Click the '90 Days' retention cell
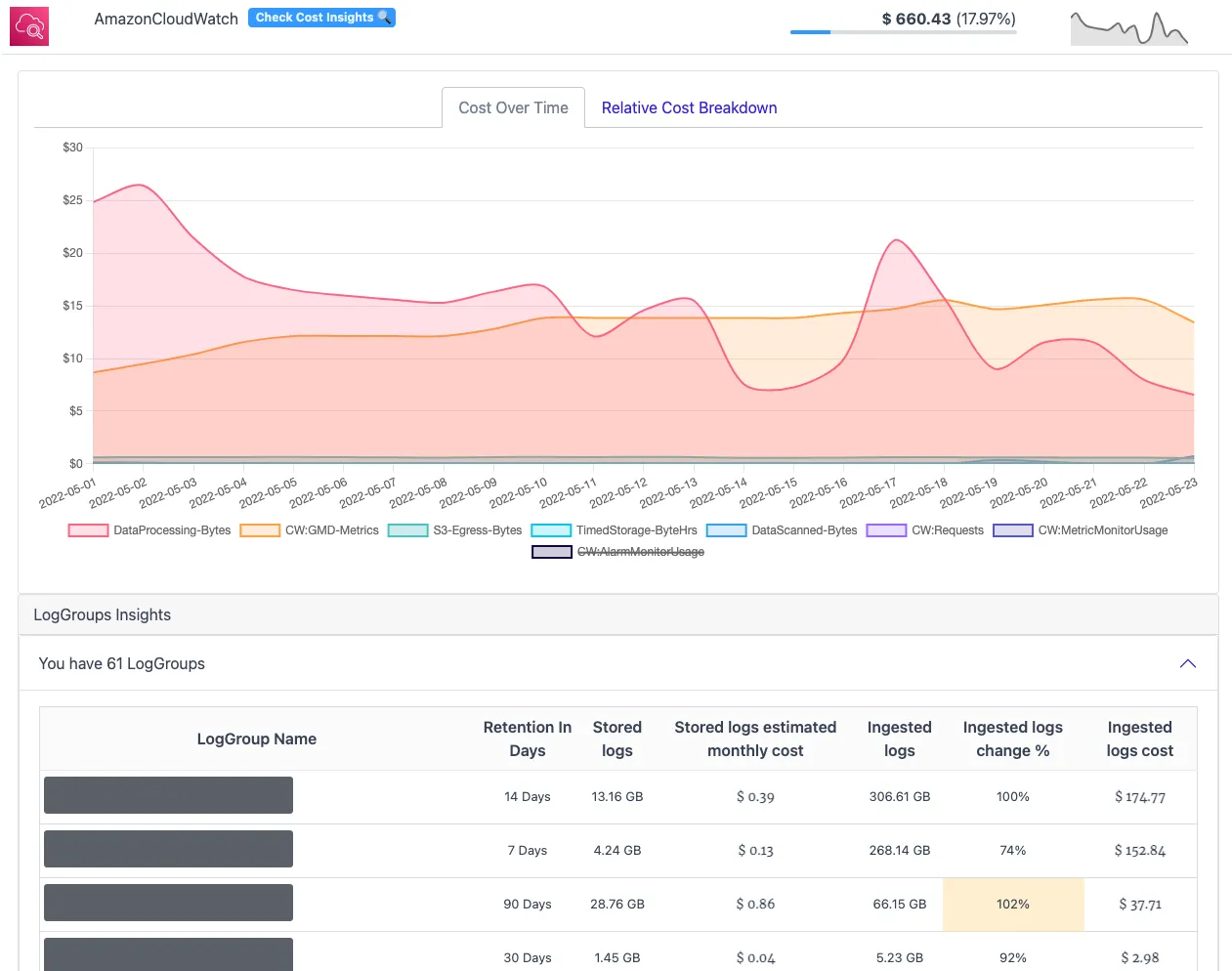 [x=528, y=905]
